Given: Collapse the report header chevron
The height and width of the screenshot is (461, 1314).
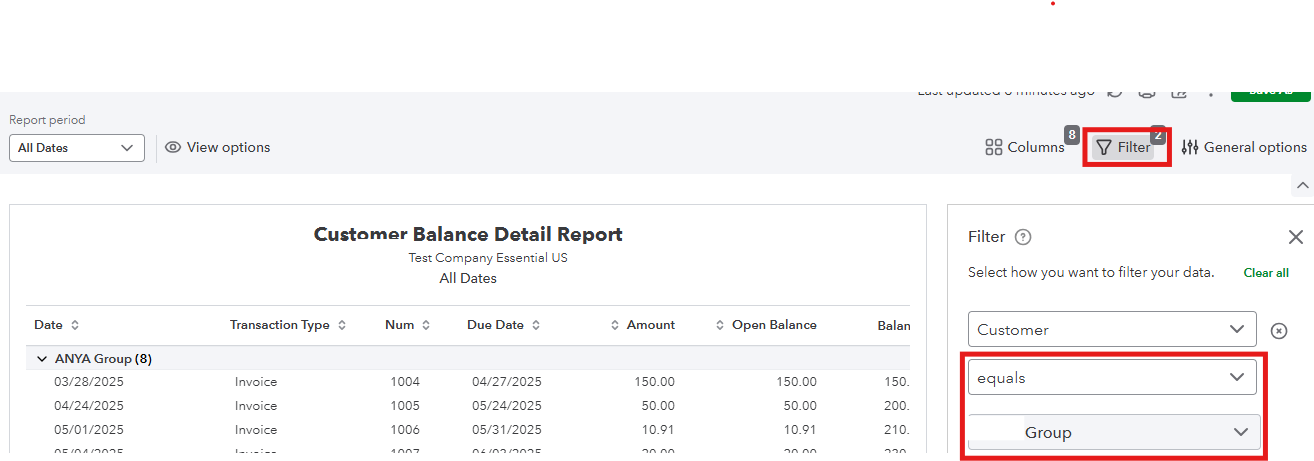Looking at the screenshot, I should [x=1301, y=185].
